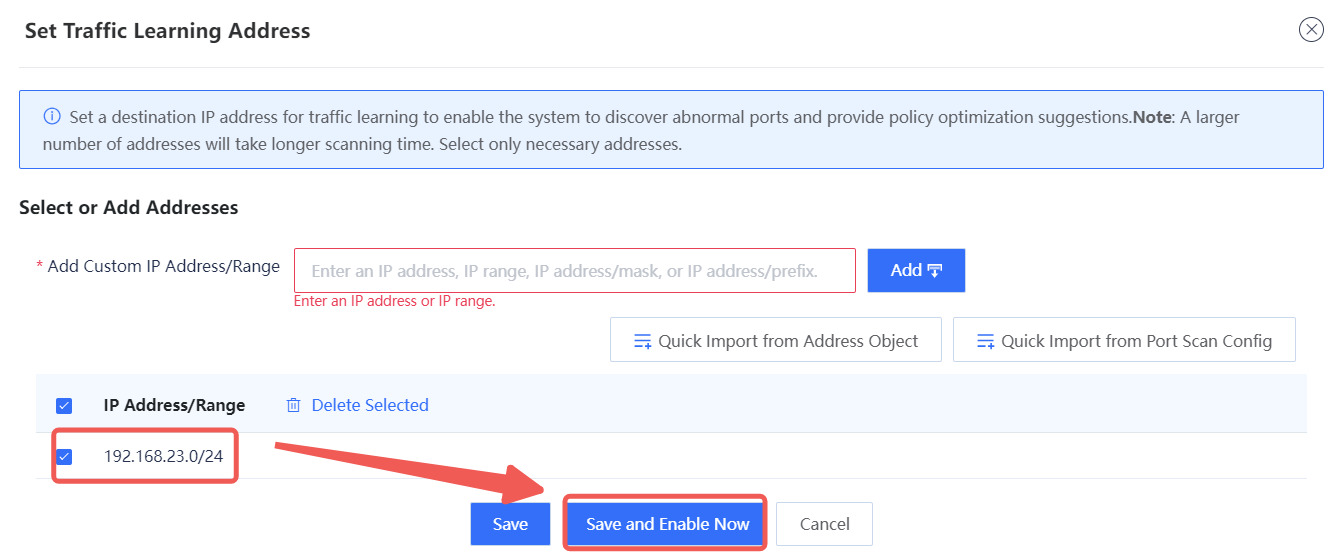Select the 192.168.23.0/24 address entry
Viewport: 1335px width, 555px height.
pos(163,457)
